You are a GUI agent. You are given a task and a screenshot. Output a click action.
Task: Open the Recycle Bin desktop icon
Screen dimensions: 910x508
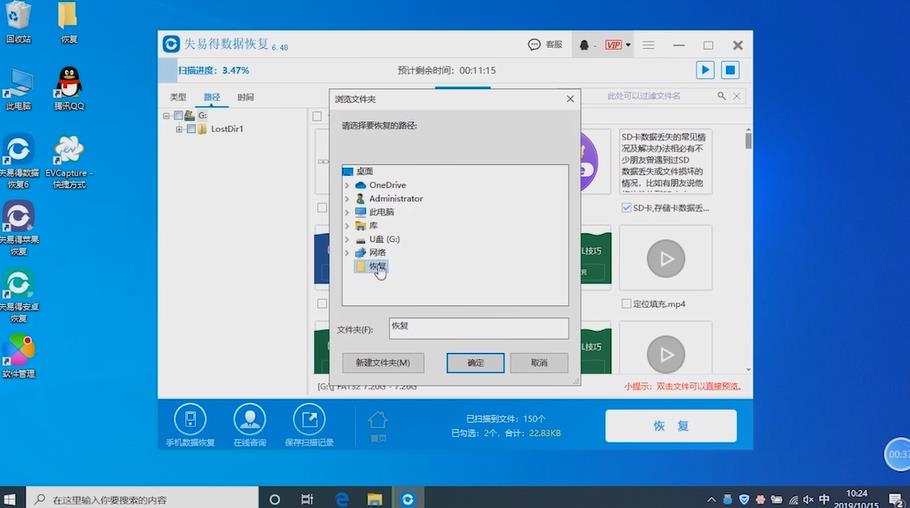(18, 22)
